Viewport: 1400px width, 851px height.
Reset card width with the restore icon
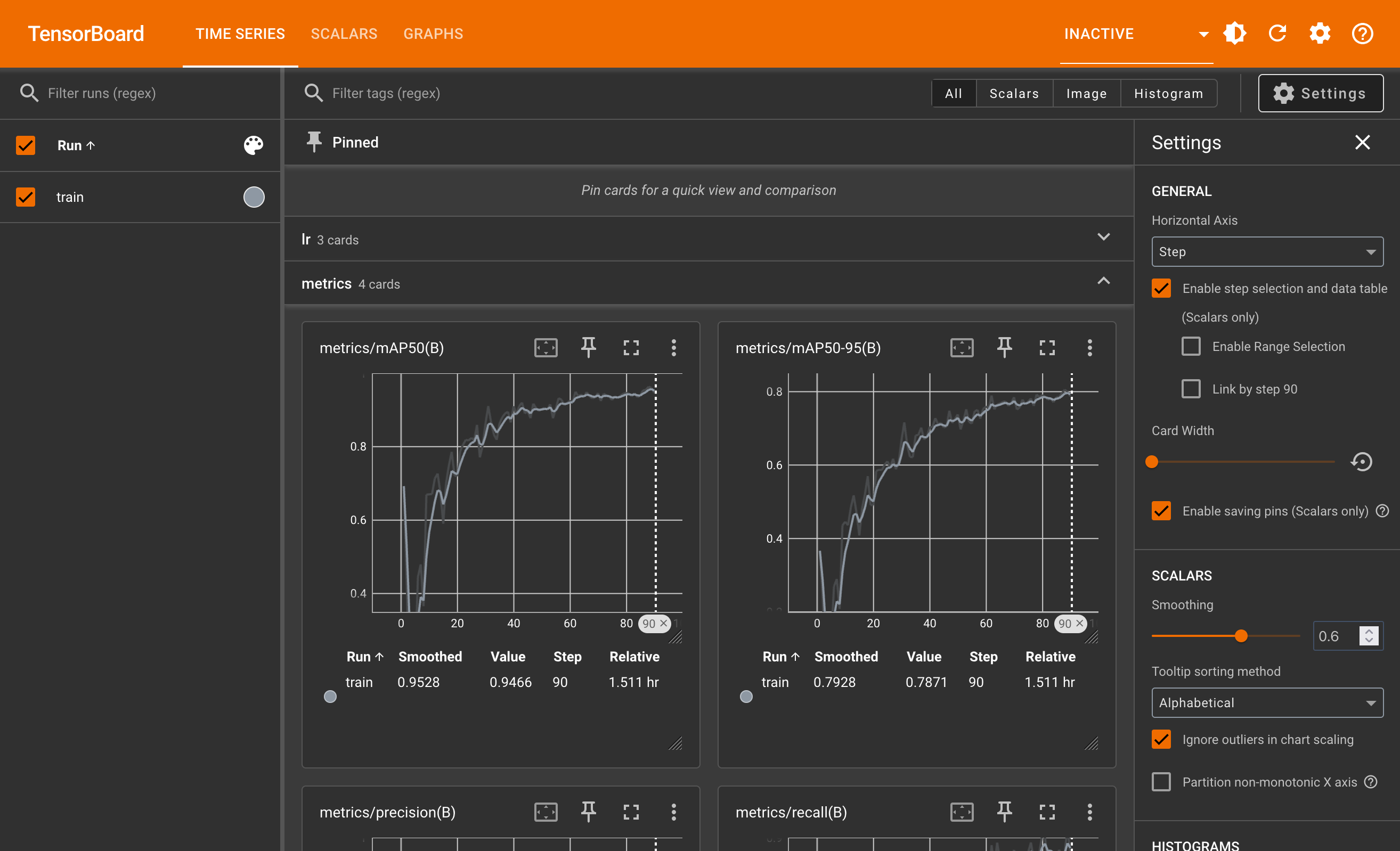tap(1361, 461)
